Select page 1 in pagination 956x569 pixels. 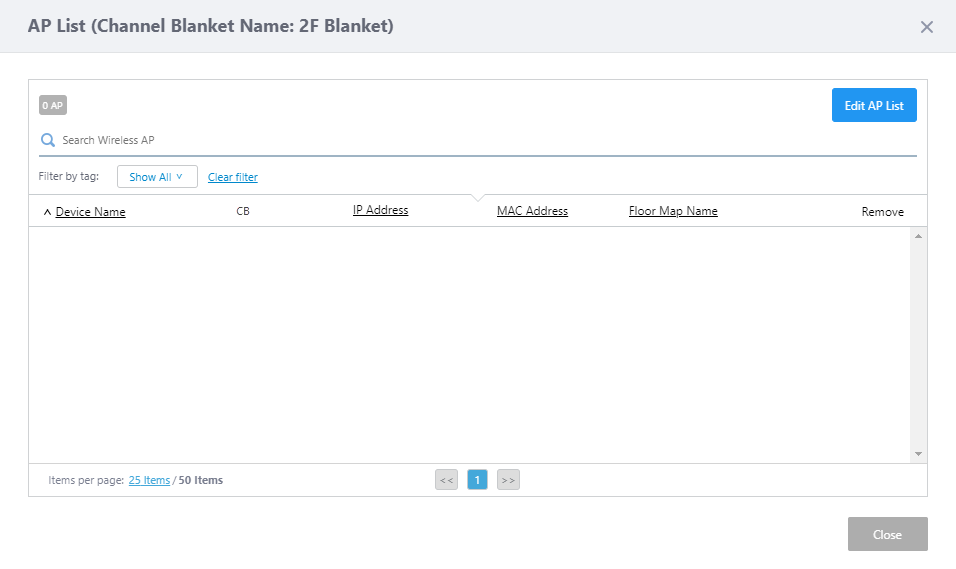pos(477,480)
